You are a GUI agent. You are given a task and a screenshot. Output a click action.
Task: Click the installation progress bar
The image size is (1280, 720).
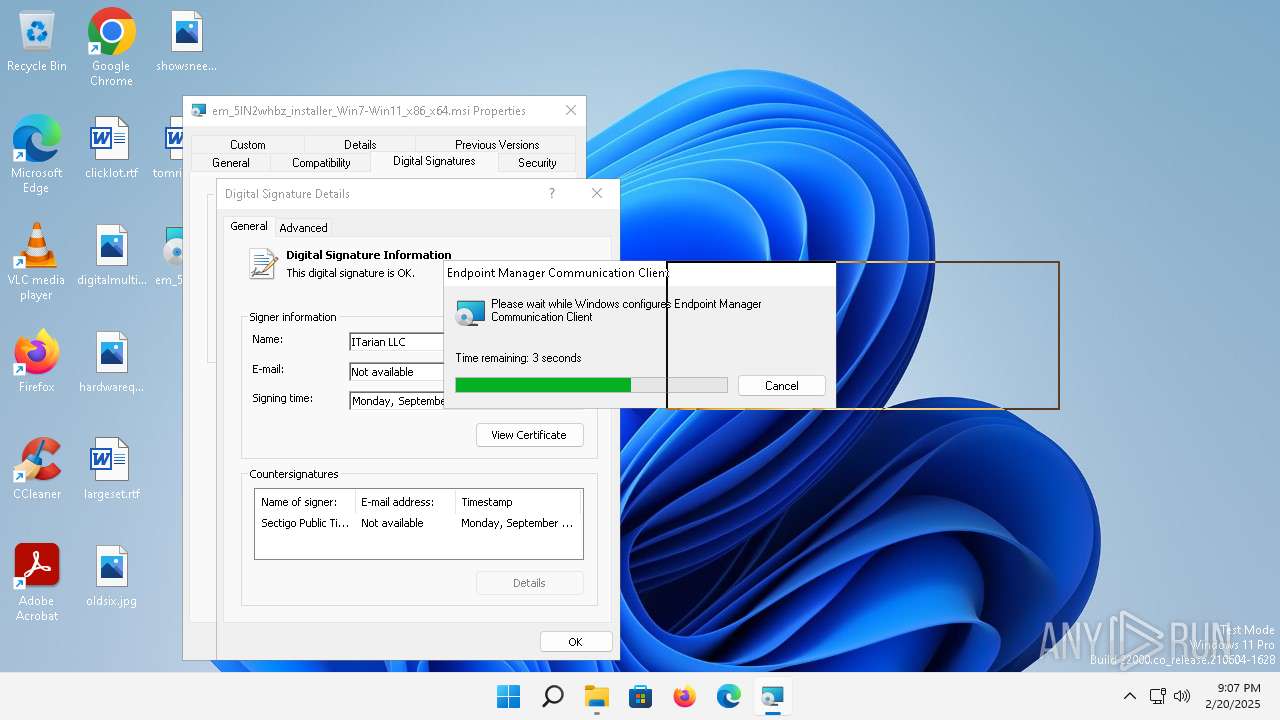pos(591,385)
